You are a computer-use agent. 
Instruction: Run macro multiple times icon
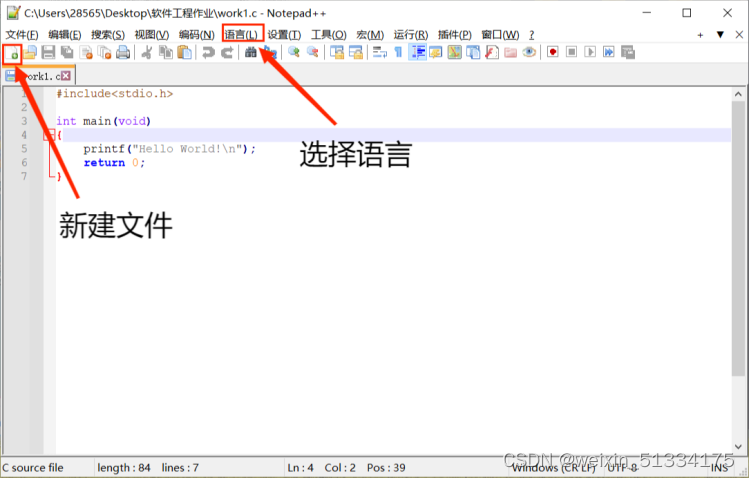pyautogui.click(x=608, y=52)
